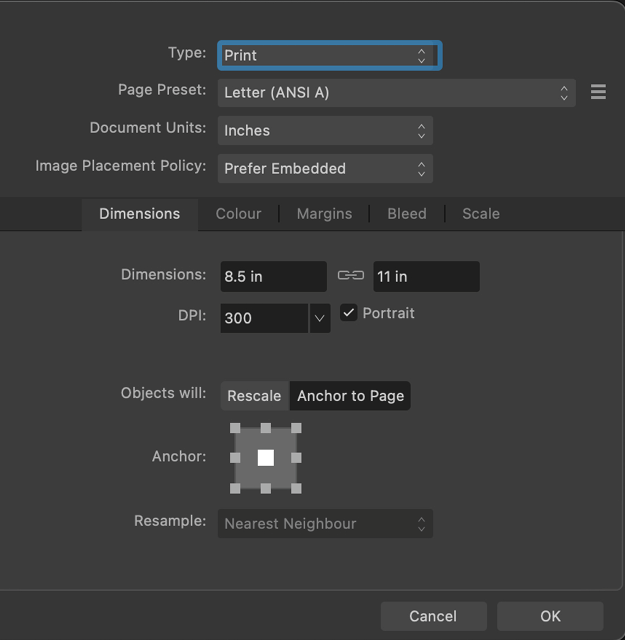Select the top-center anchor handle
This screenshot has height=640, width=625.
(x=266, y=428)
